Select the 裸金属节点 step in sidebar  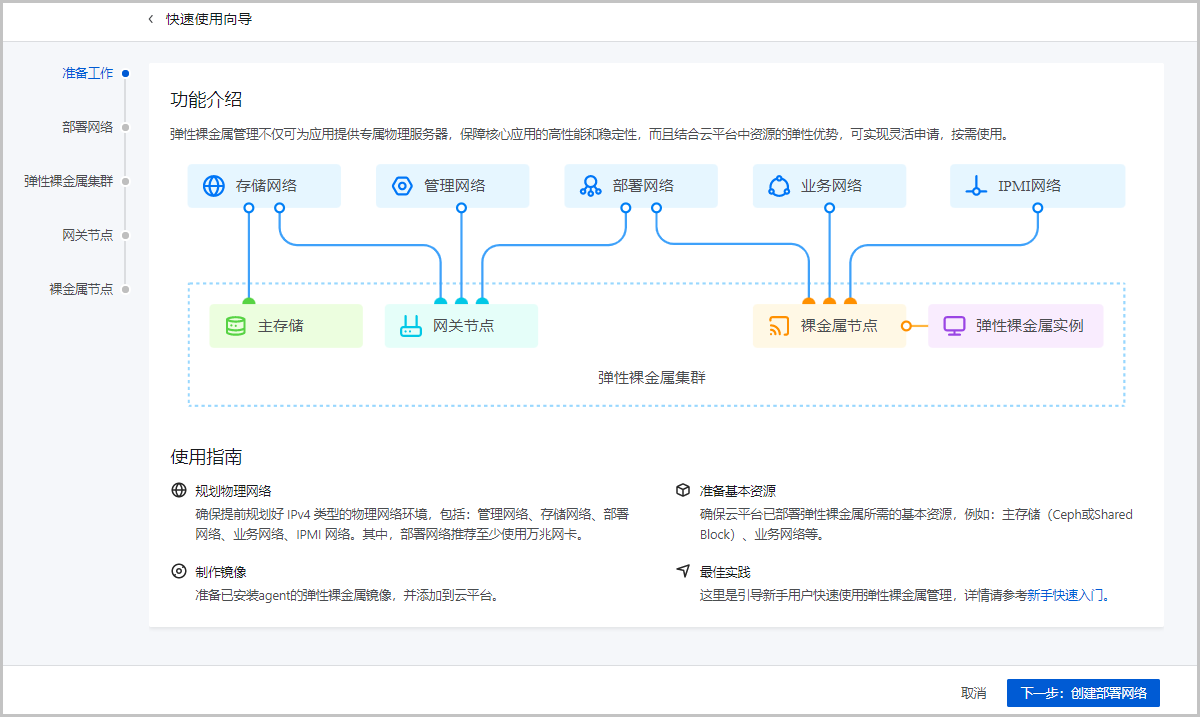(82, 289)
